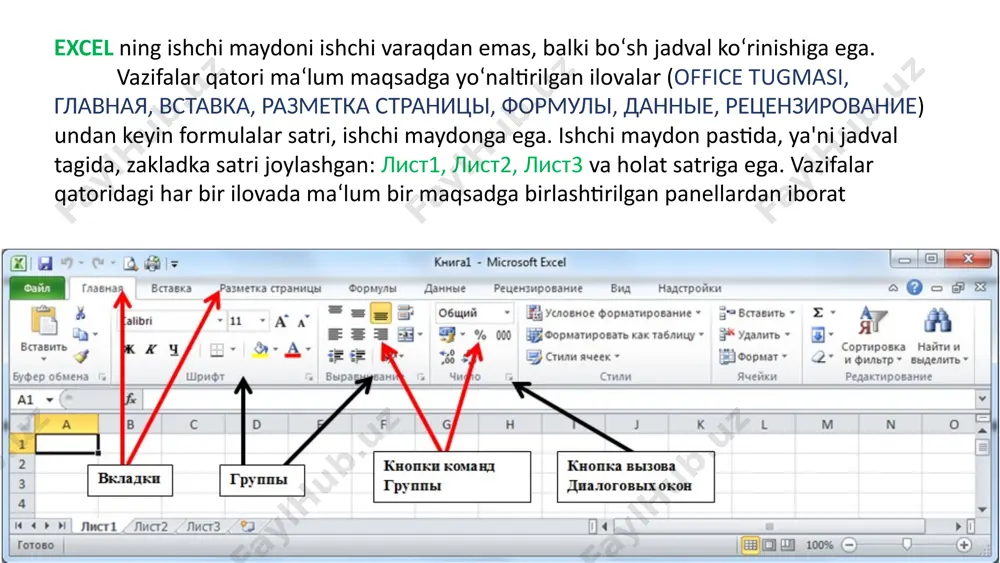Click the Clear eraser icon
Viewport: 1000px width, 563px height.
(x=818, y=357)
